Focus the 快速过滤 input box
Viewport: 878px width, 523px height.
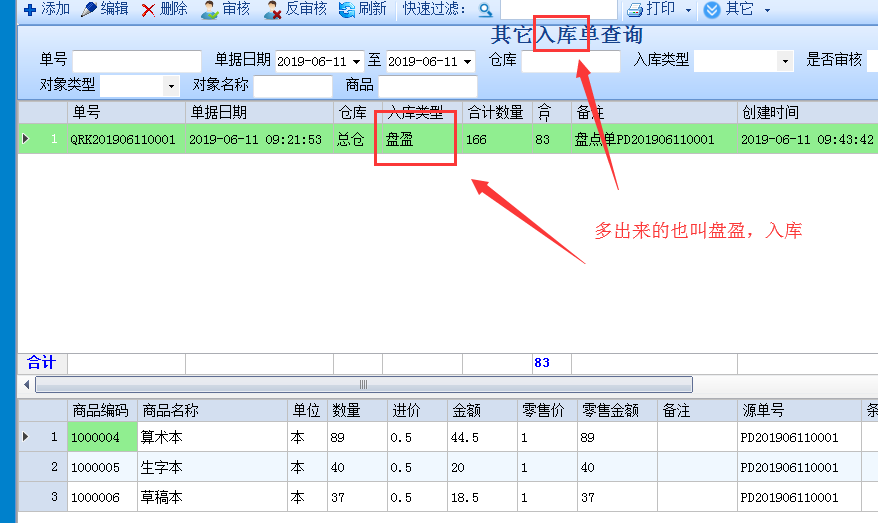[x=558, y=9]
